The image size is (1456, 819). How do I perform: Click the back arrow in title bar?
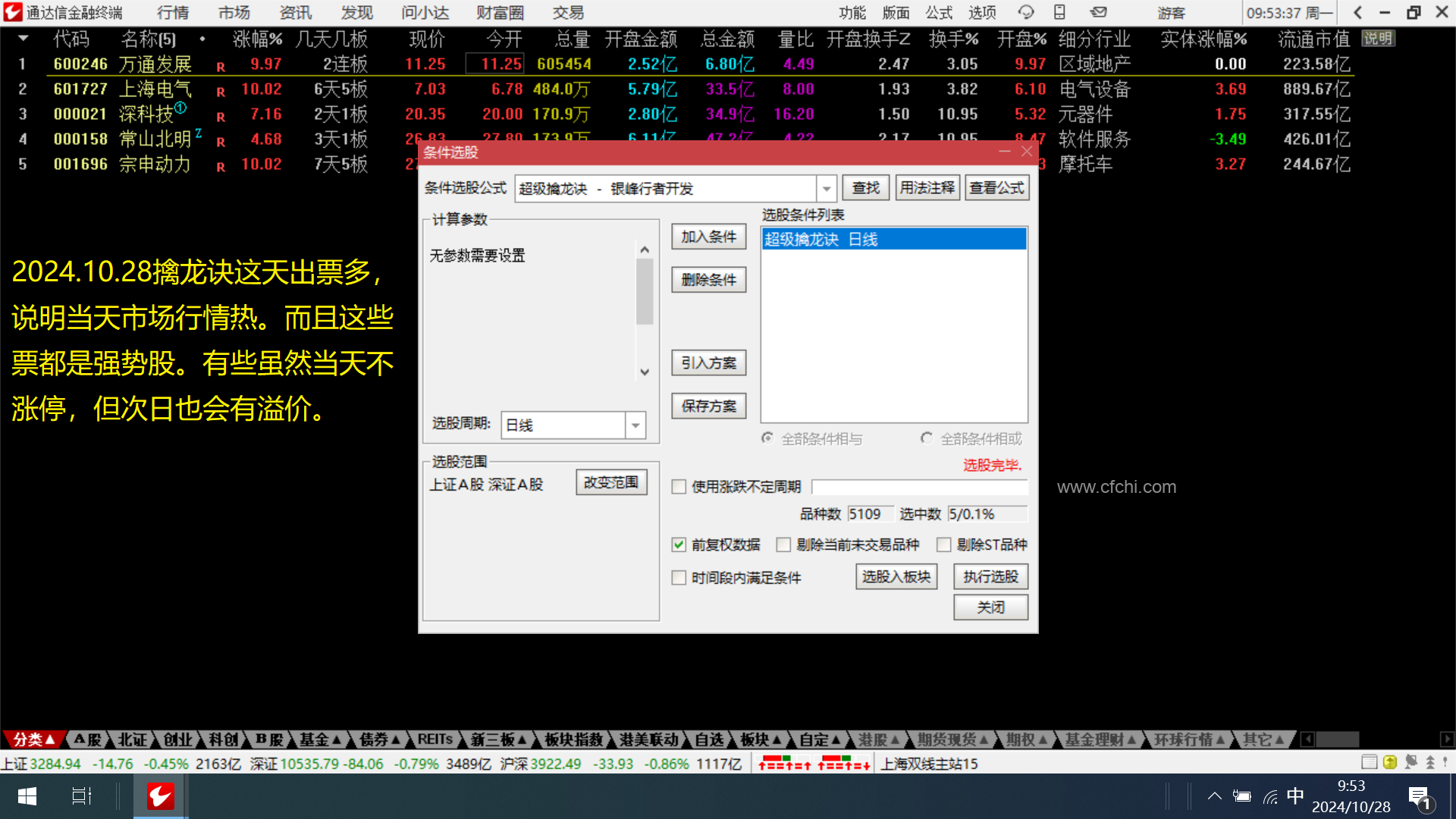click(x=1358, y=12)
